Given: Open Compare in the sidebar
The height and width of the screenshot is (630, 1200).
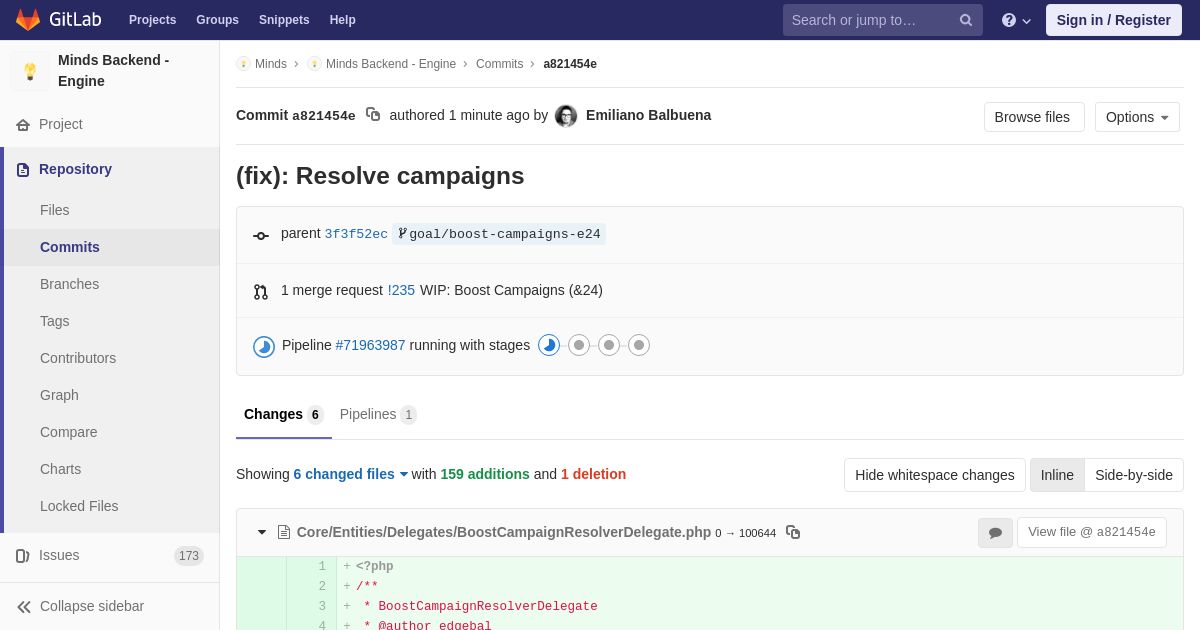Looking at the screenshot, I should click(x=112, y=432).
